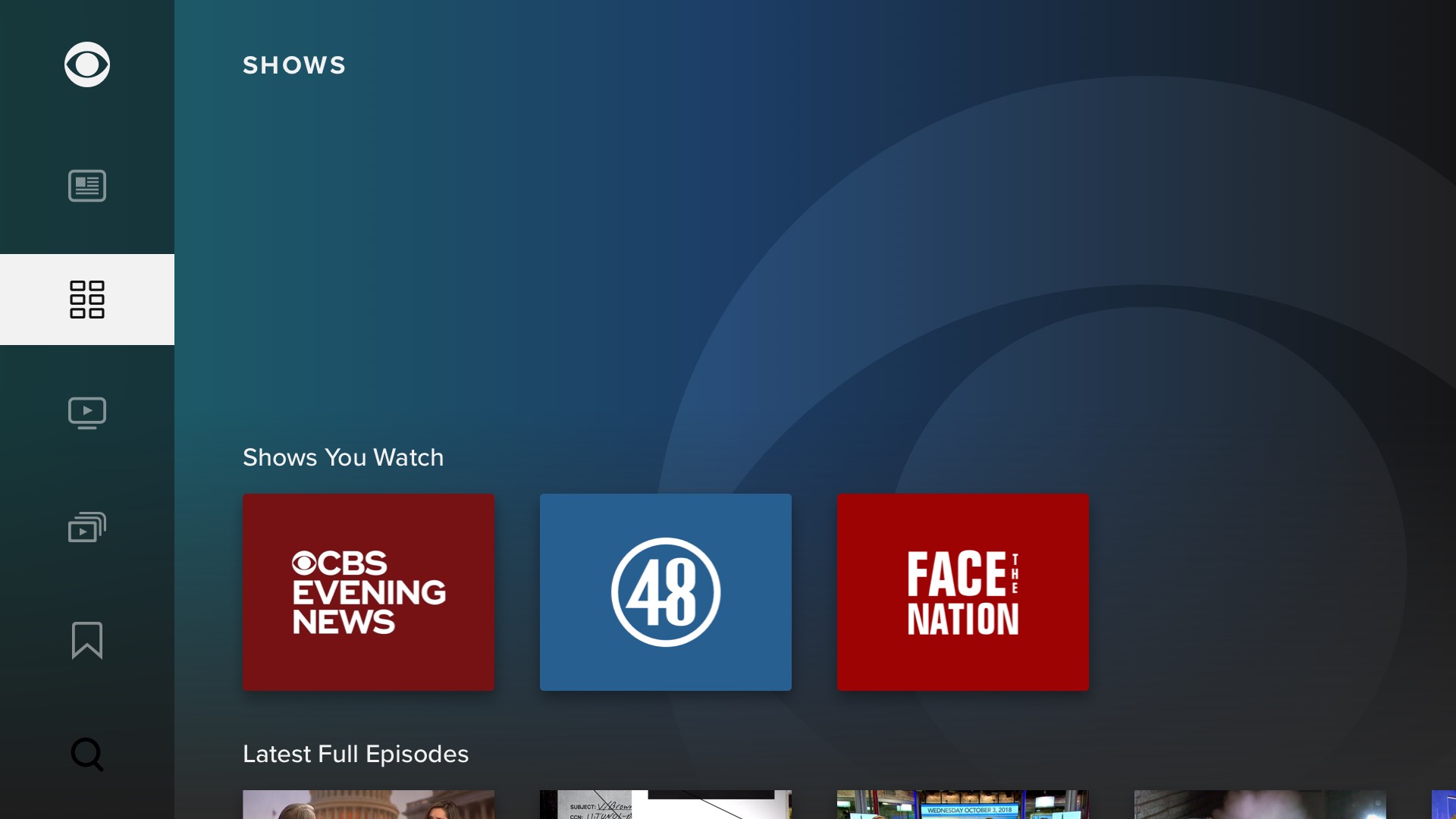Viewport: 1456px width, 819px height.
Task: Select the Shows grid sidebar icon
Action: click(x=87, y=300)
